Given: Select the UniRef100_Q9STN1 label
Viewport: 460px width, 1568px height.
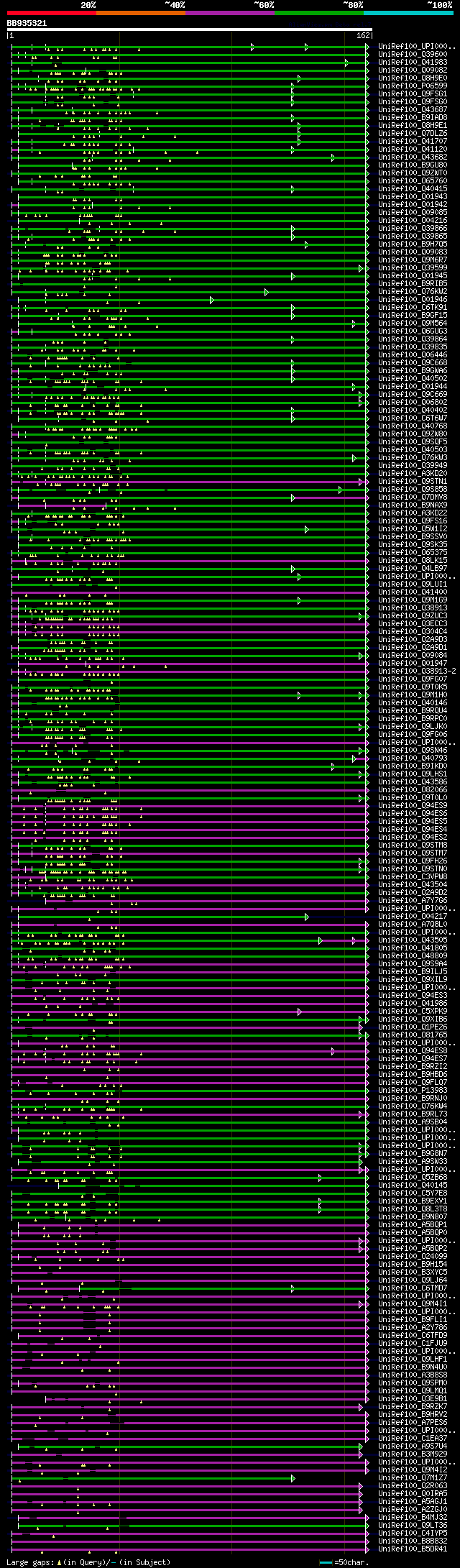Looking at the screenshot, I should (413, 481).
